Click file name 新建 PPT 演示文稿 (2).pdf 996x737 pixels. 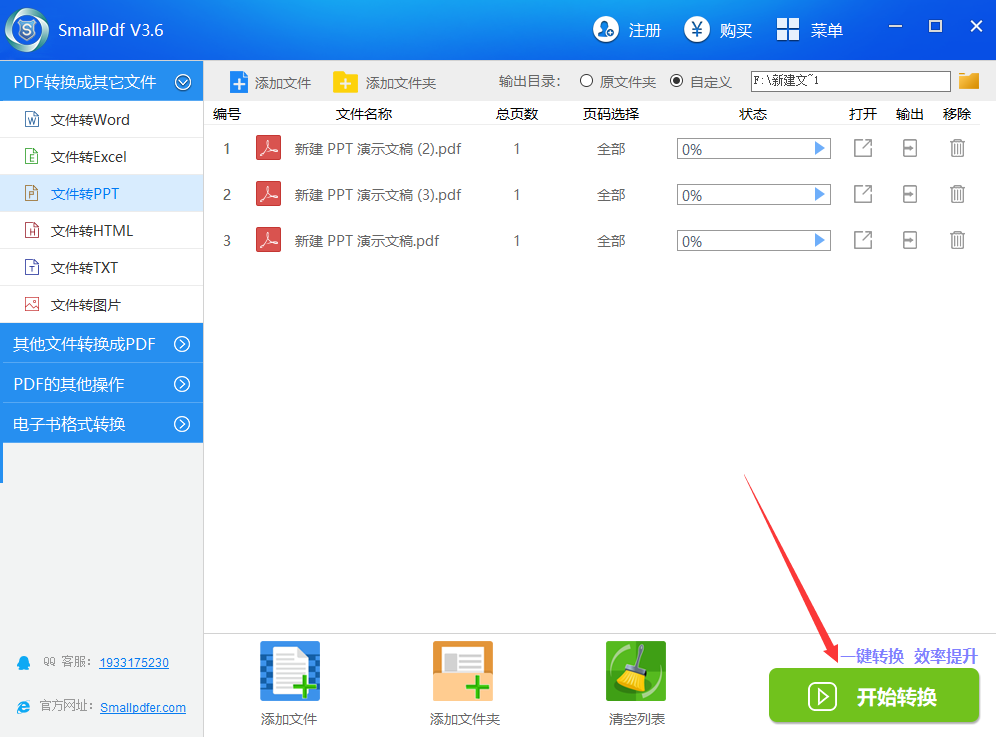pos(378,149)
